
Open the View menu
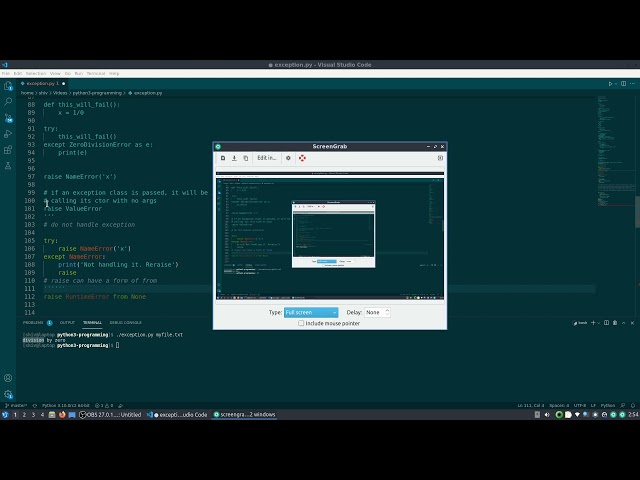tap(55, 73)
